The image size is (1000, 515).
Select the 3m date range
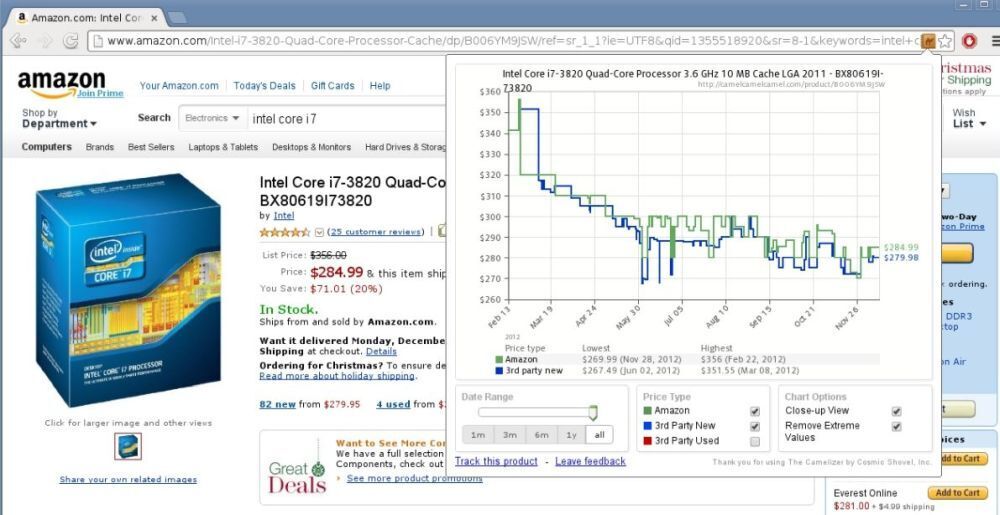509,435
